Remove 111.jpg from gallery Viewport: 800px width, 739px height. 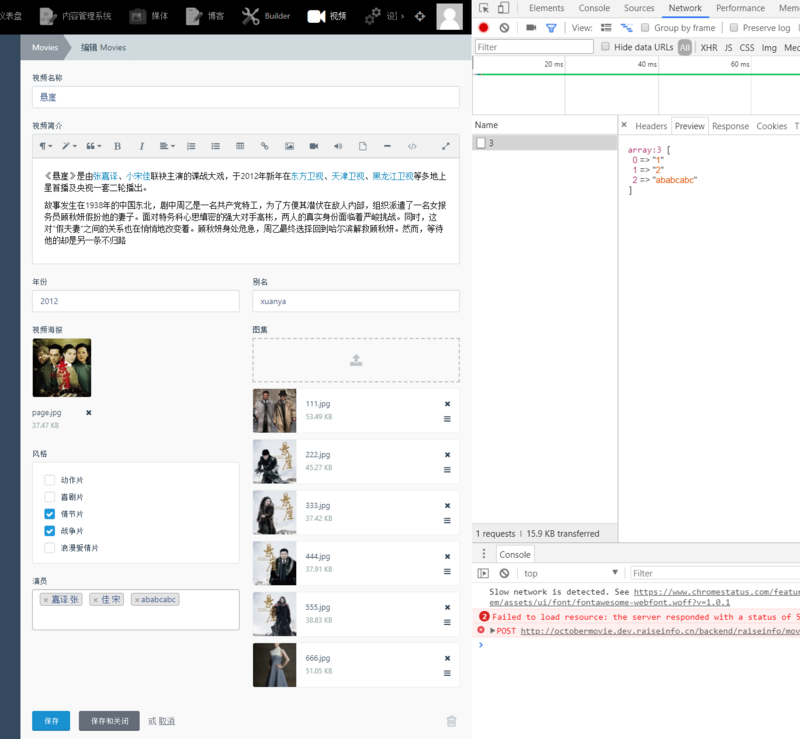pos(447,404)
